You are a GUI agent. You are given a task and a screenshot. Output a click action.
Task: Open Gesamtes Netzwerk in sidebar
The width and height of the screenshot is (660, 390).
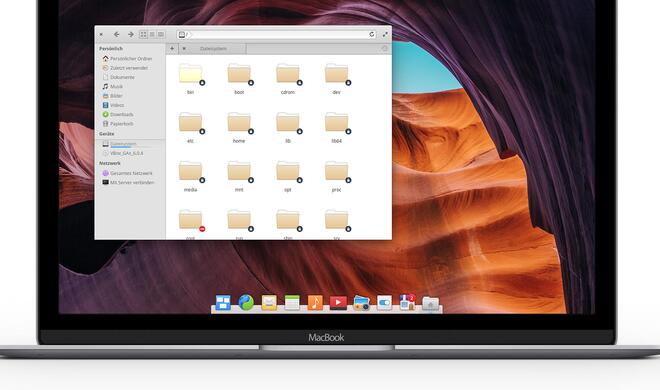click(x=127, y=173)
